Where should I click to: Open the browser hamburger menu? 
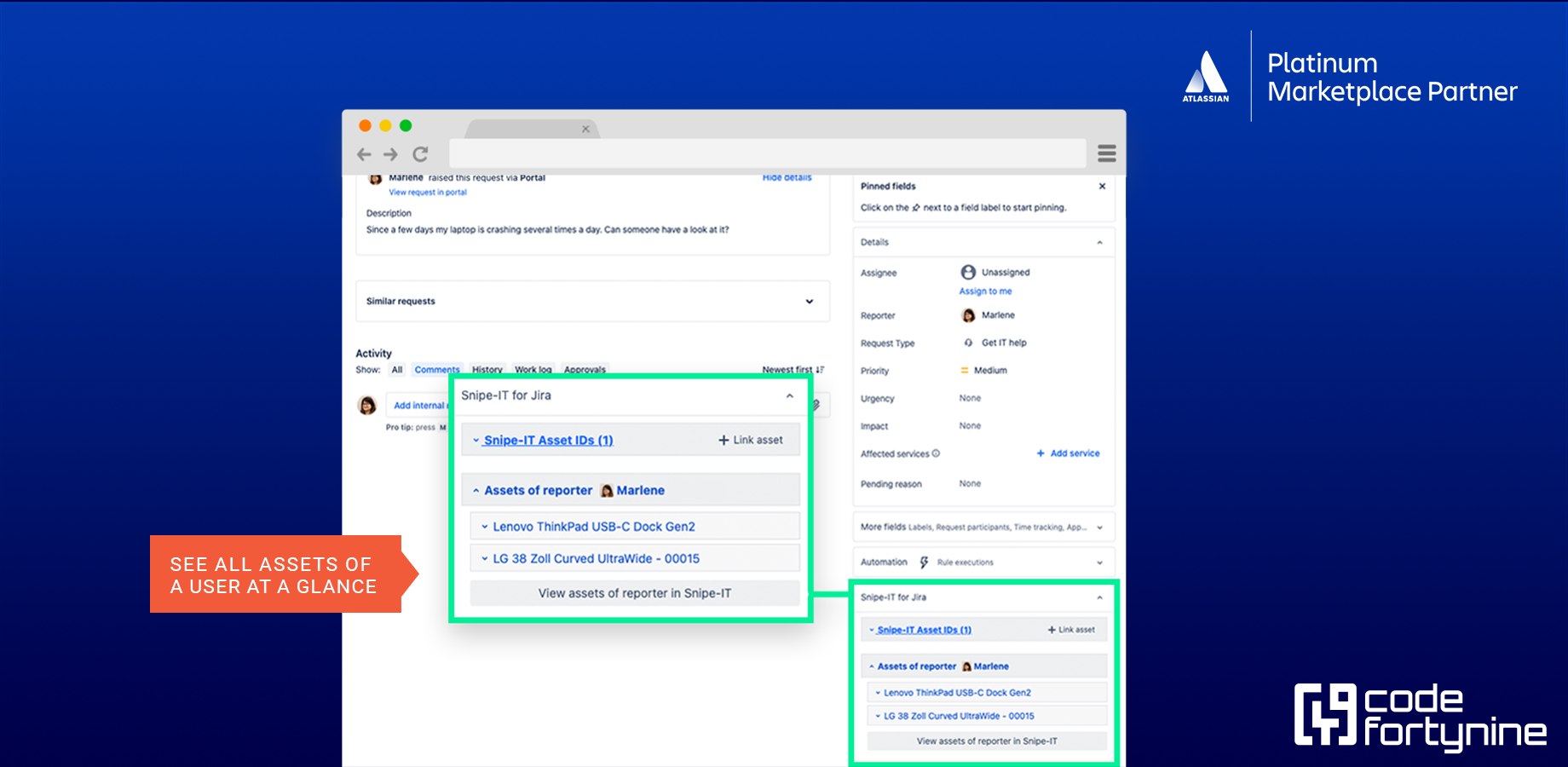click(x=1107, y=153)
